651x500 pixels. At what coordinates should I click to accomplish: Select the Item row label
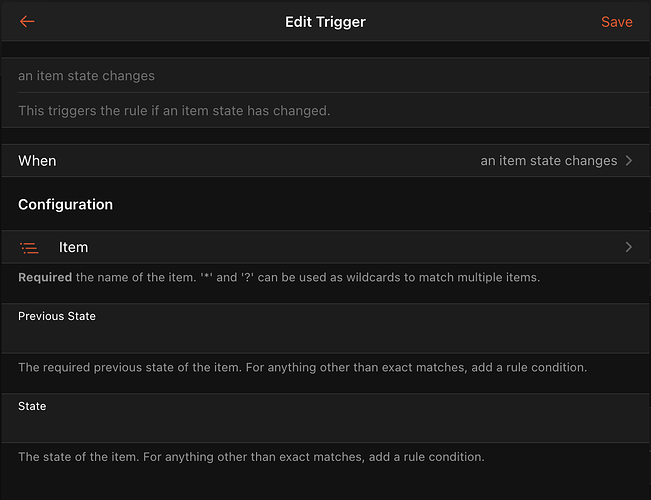(73, 247)
